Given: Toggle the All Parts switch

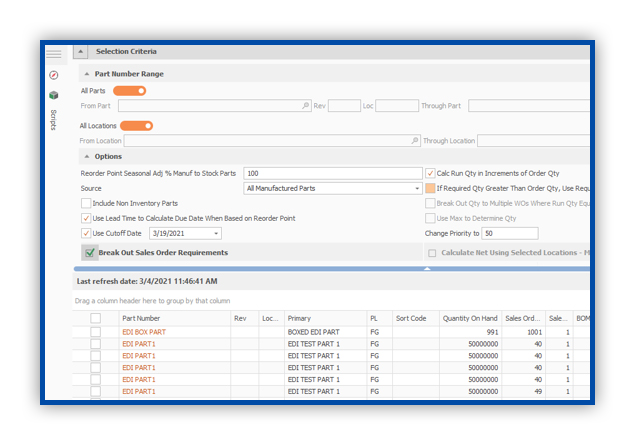Looking at the screenshot, I should pyautogui.click(x=130, y=91).
